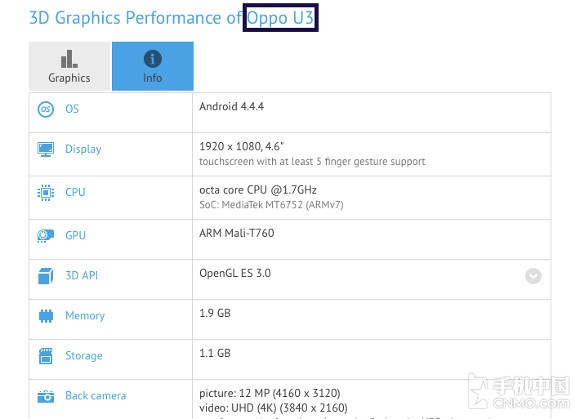Select the Info tab
The width and height of the screenshot is (580, 419).
click(153, 66)
